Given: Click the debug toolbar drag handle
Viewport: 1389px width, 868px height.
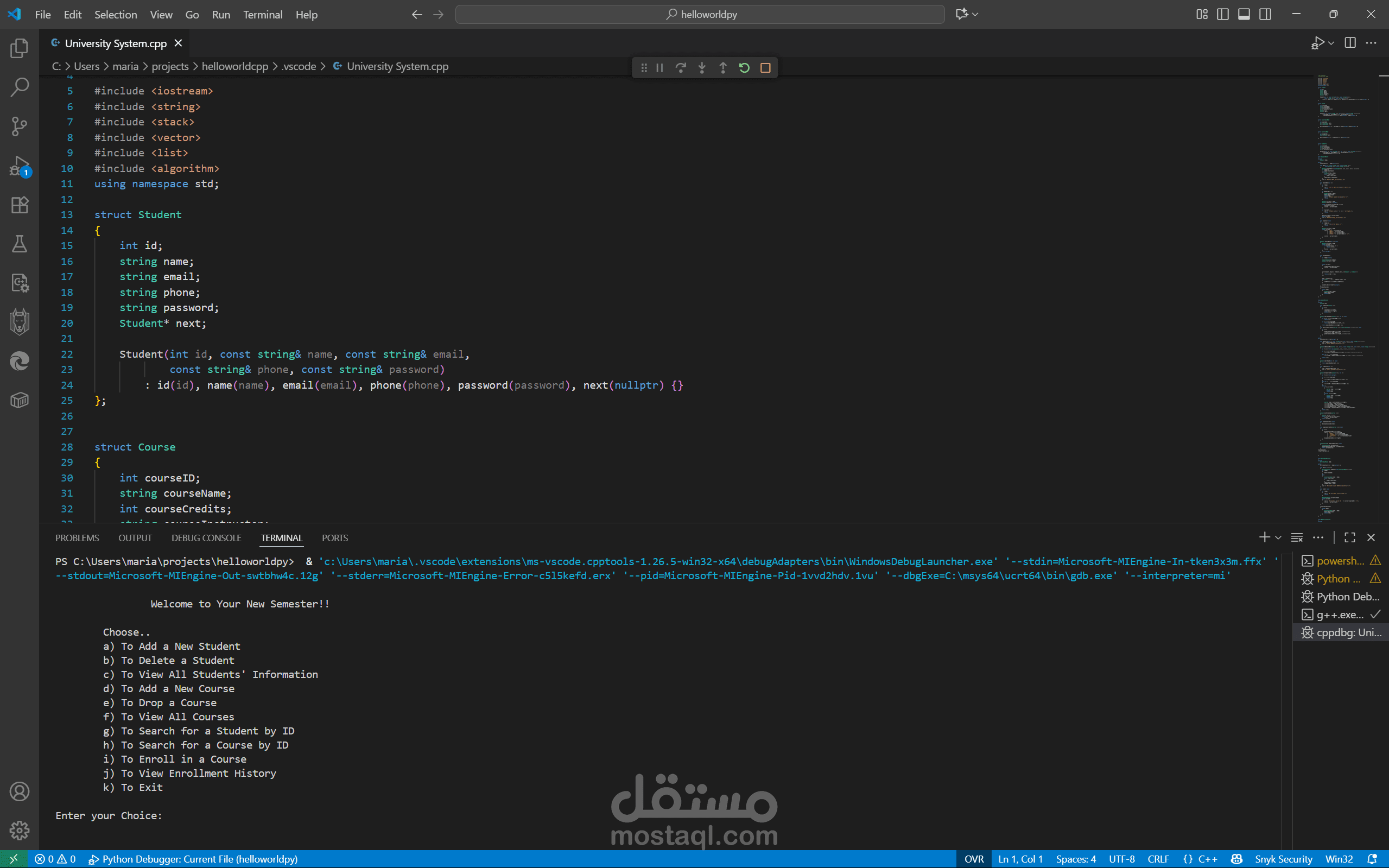Looking at the screenshot, I should (644, 68).
